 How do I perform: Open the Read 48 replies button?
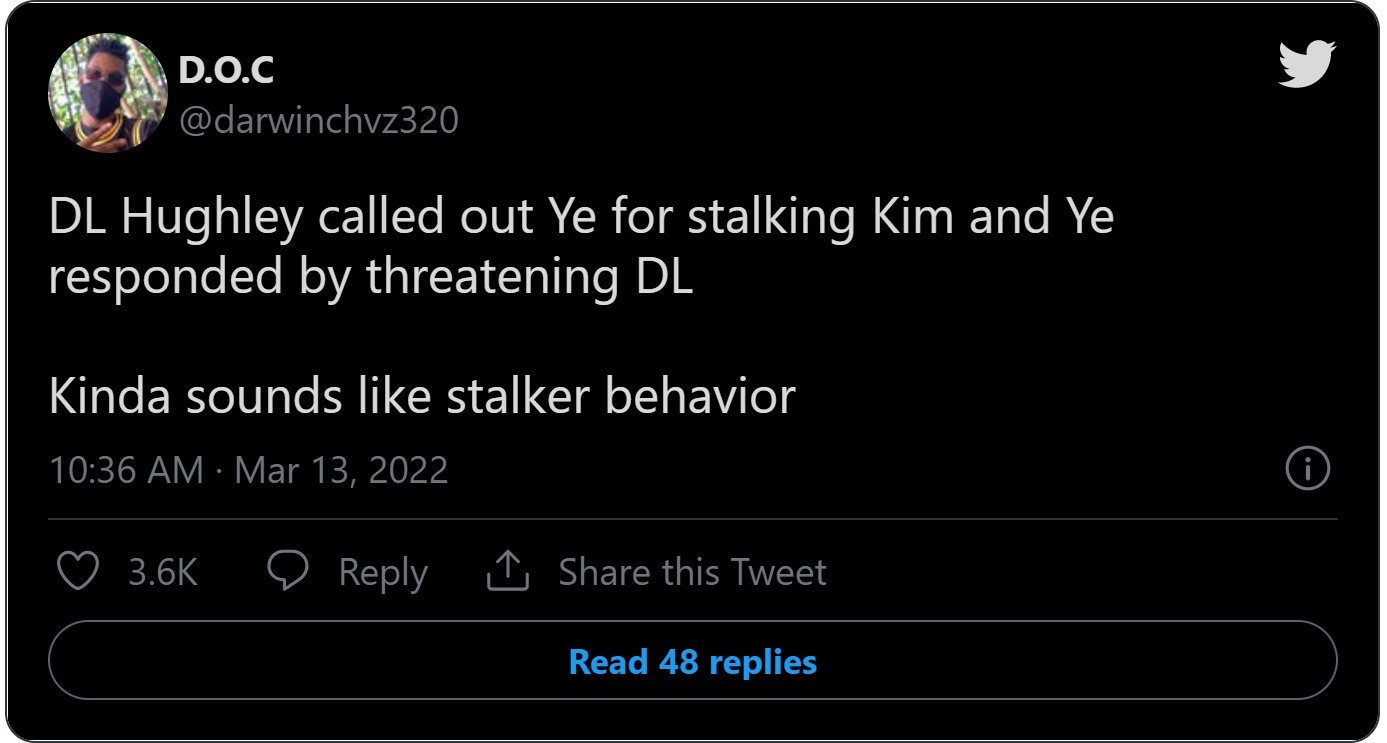point(692,661)
